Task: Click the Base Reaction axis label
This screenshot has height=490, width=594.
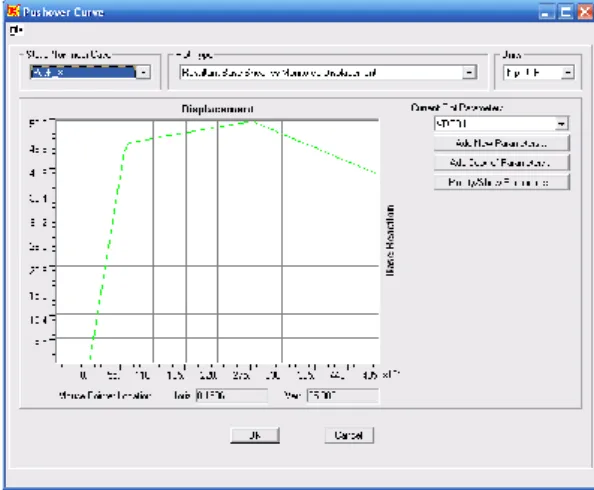Action: (x=390, y=241)
